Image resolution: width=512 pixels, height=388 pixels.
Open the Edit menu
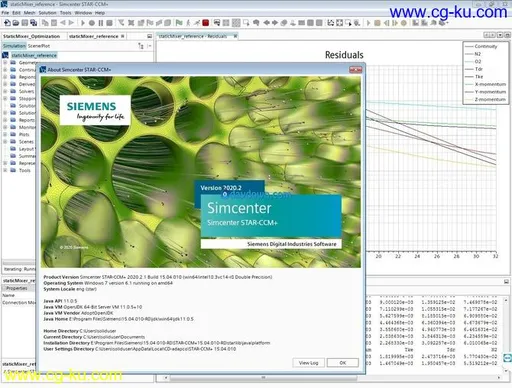[16, 13]
